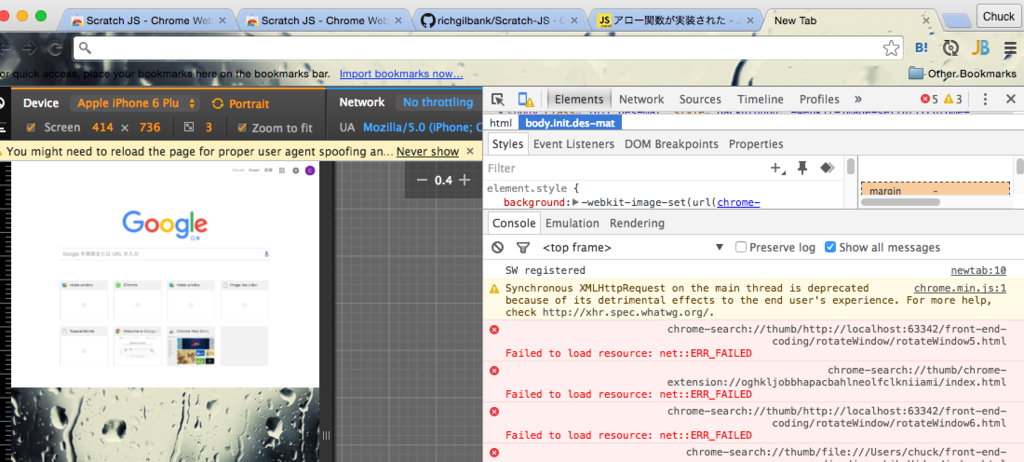Select the inspect element picker icon
The height and width of the screenshot is (462, 1024).
pos(498,99)
